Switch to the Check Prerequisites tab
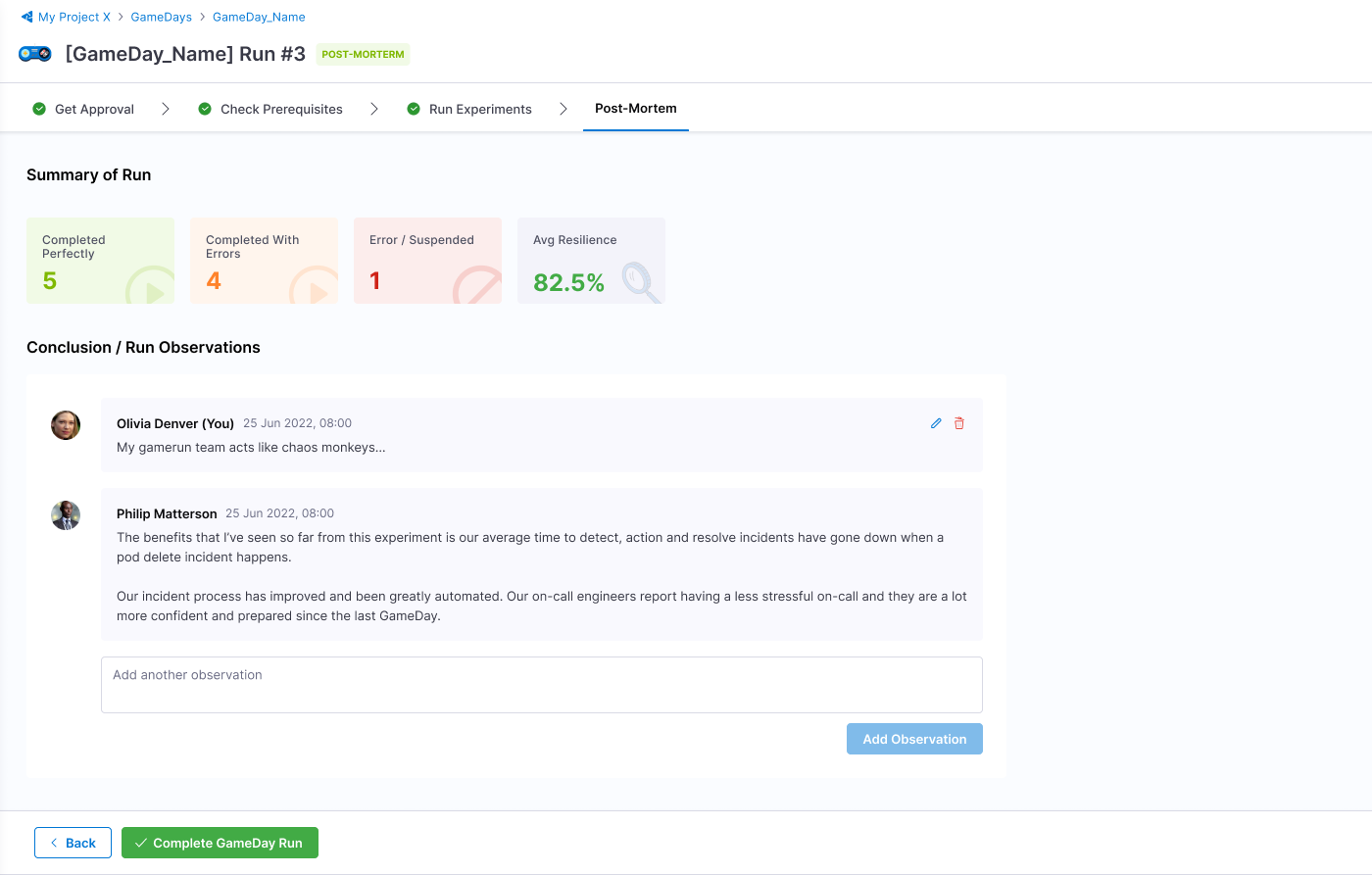 [x=281, y=109]
